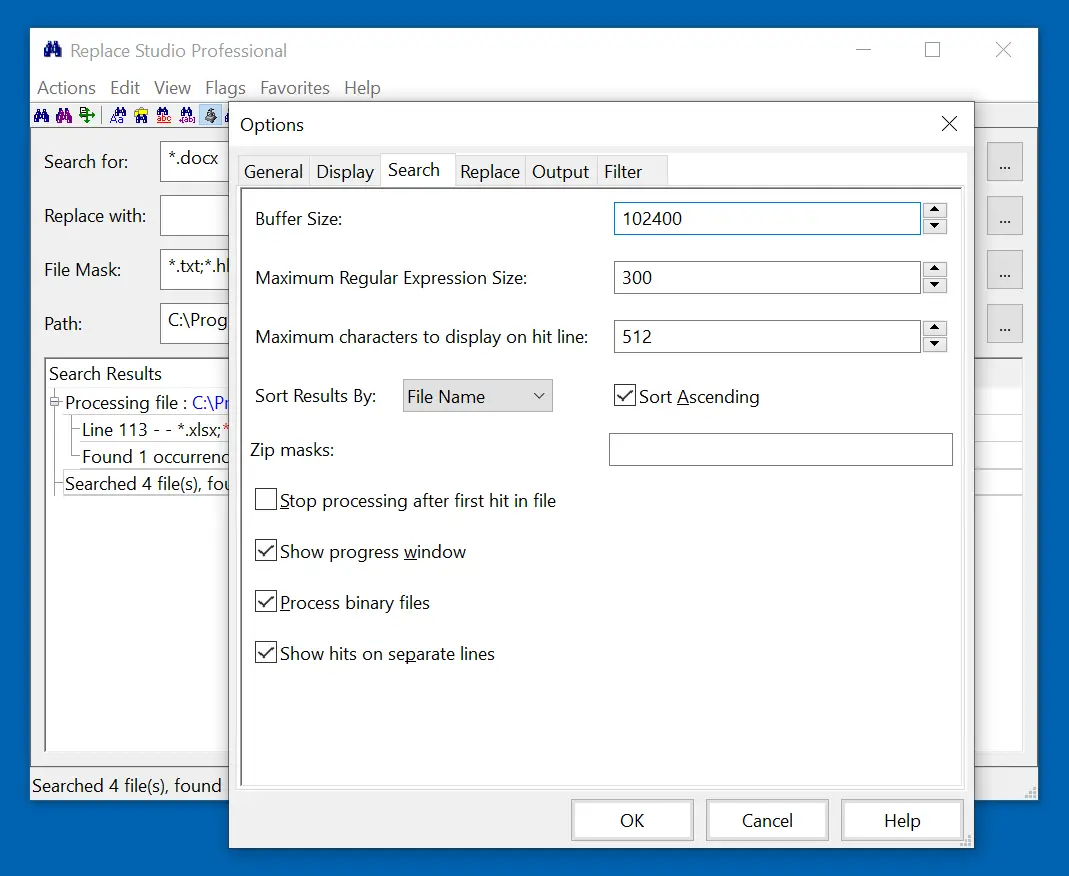The width and height of the screenshot is (1069, 876).
Task: Click the blue binoculars Search toolbar icon
Action: pyautogui.click(x=42, y=115)
